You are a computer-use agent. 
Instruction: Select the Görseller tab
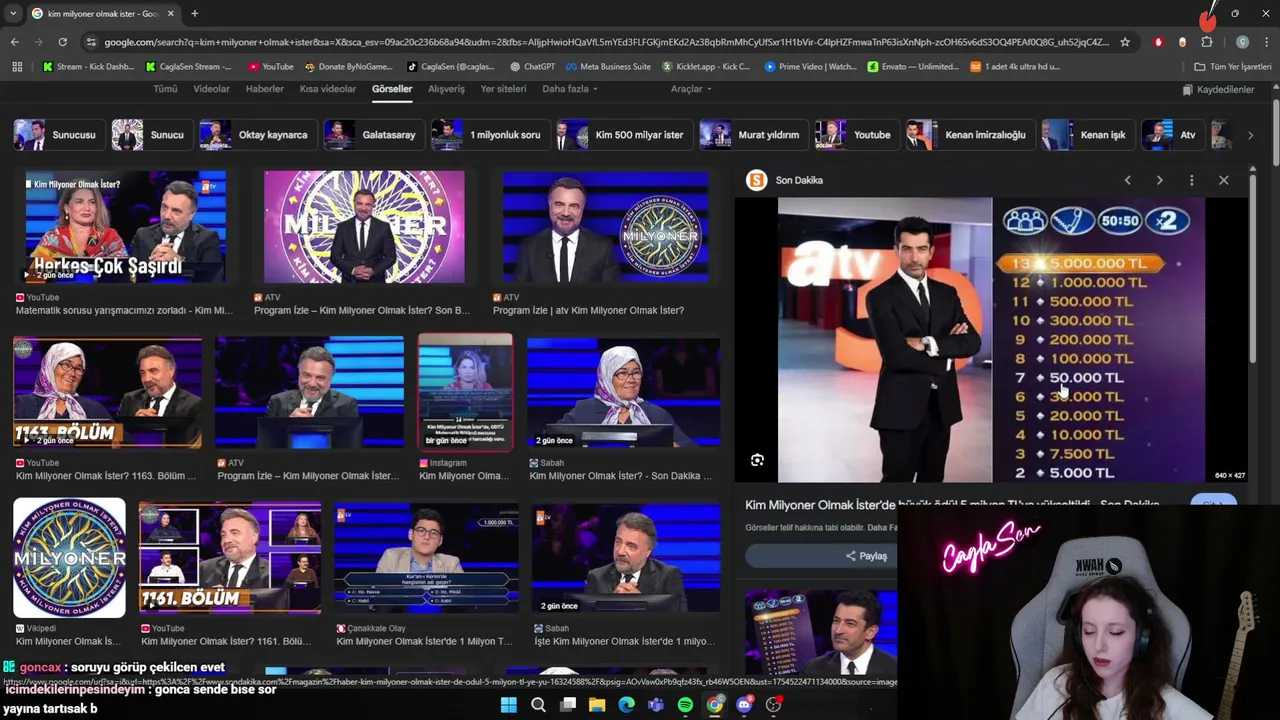392,89
